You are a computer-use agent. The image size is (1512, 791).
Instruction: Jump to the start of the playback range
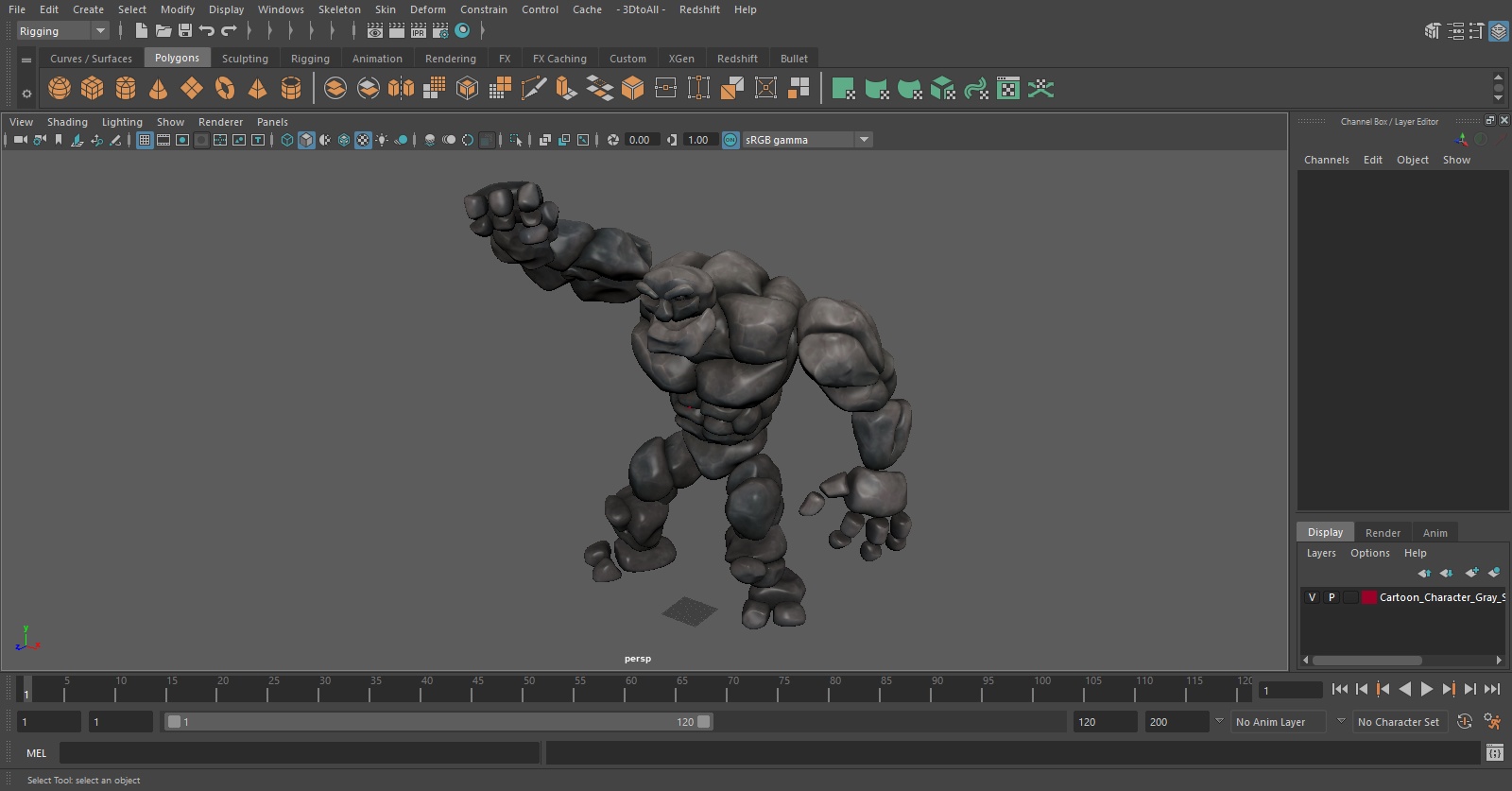click(1339, 690)
